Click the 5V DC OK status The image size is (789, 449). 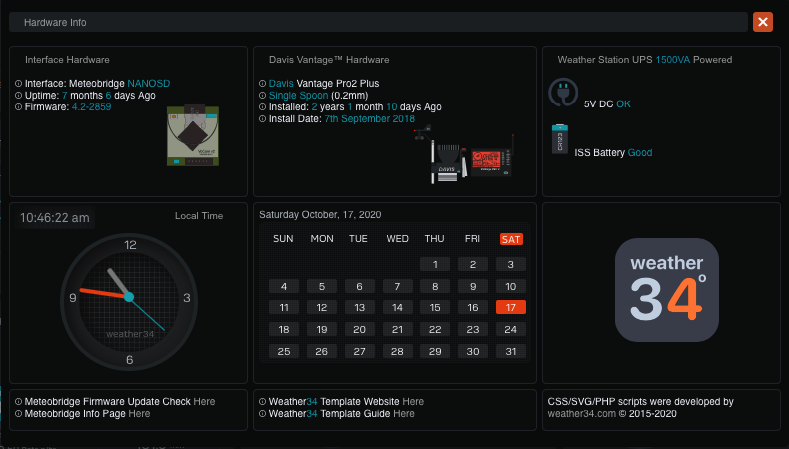point(607,104)
